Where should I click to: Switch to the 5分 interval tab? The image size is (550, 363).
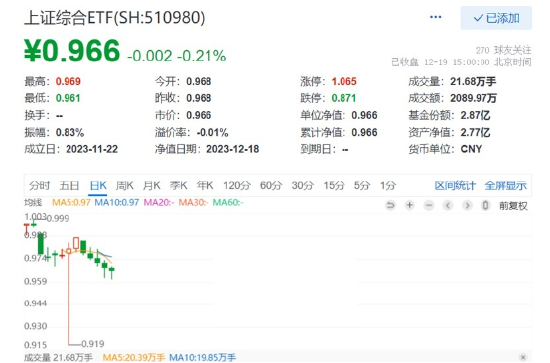point(362,185)
